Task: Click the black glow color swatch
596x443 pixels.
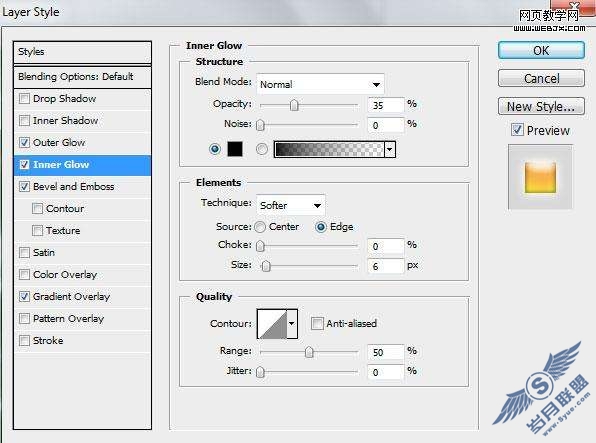Action: (235, 149)
